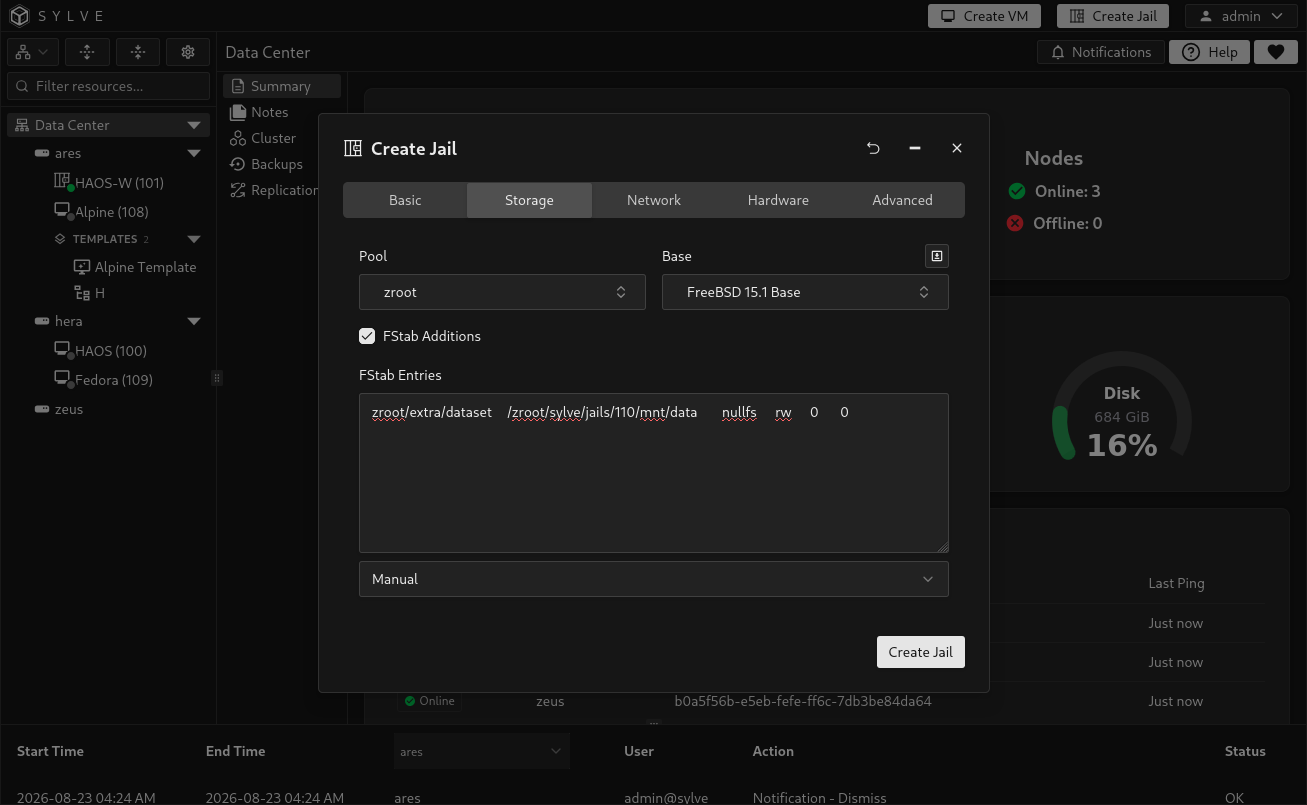
Task: Click the zeus node server icon
Action: 42,409
